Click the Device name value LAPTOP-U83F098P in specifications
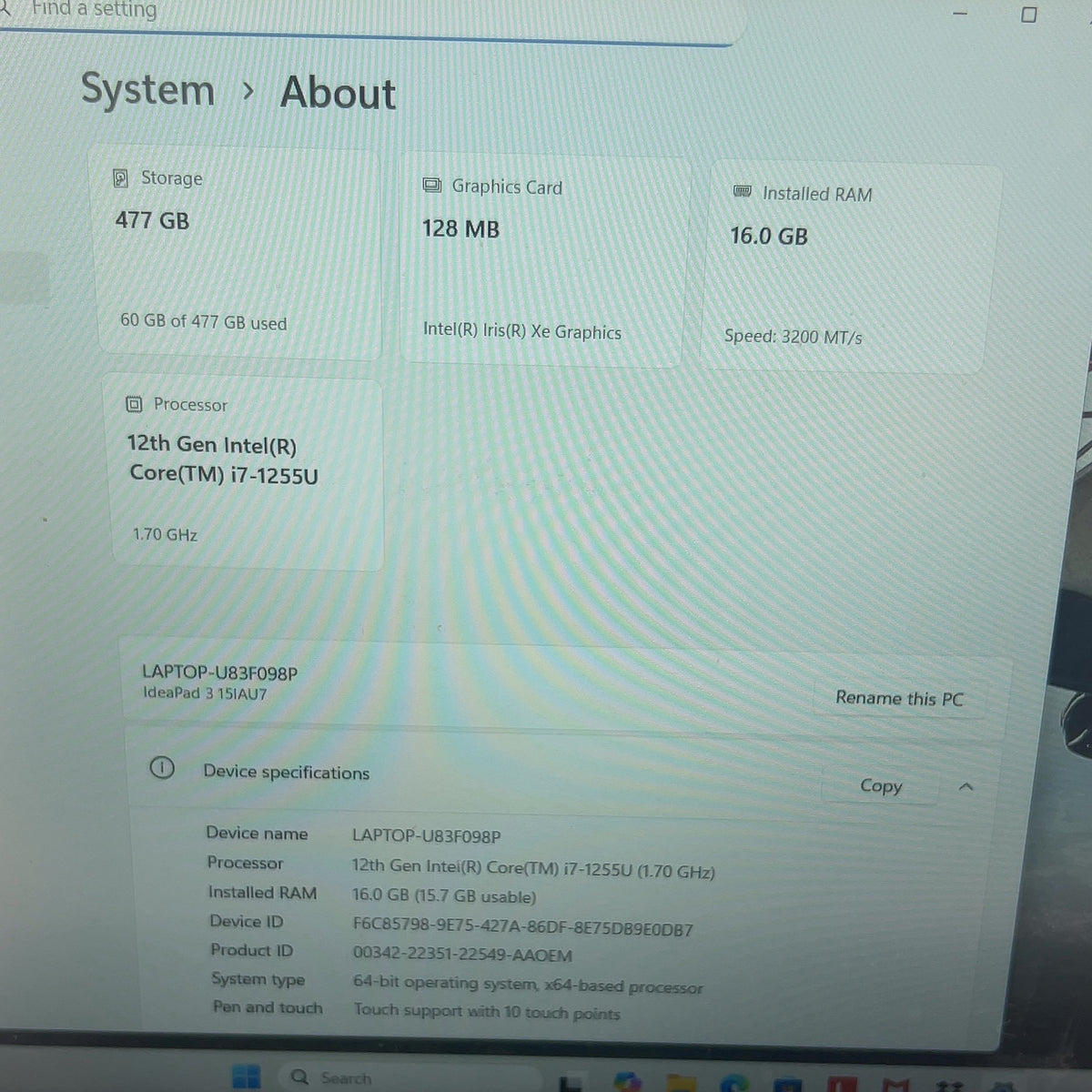This screenshot has width=1092, height=1092. click(426, 835)
